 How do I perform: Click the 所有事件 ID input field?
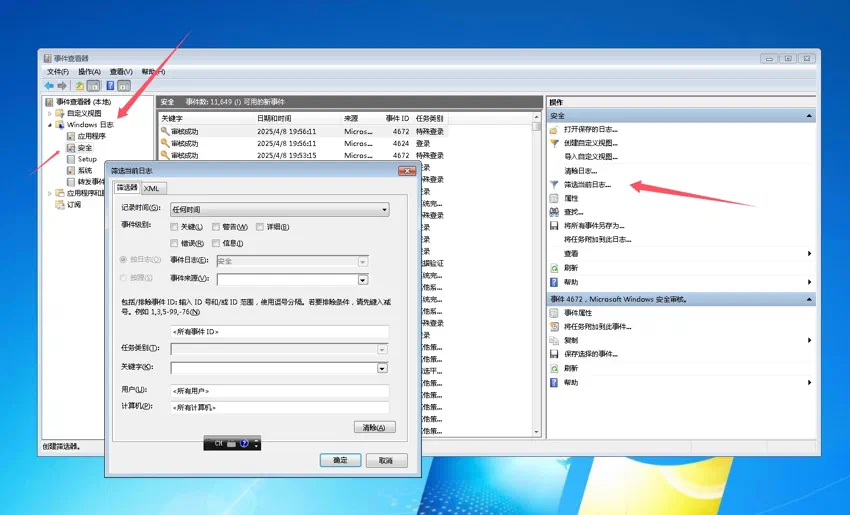coord(280,331)
